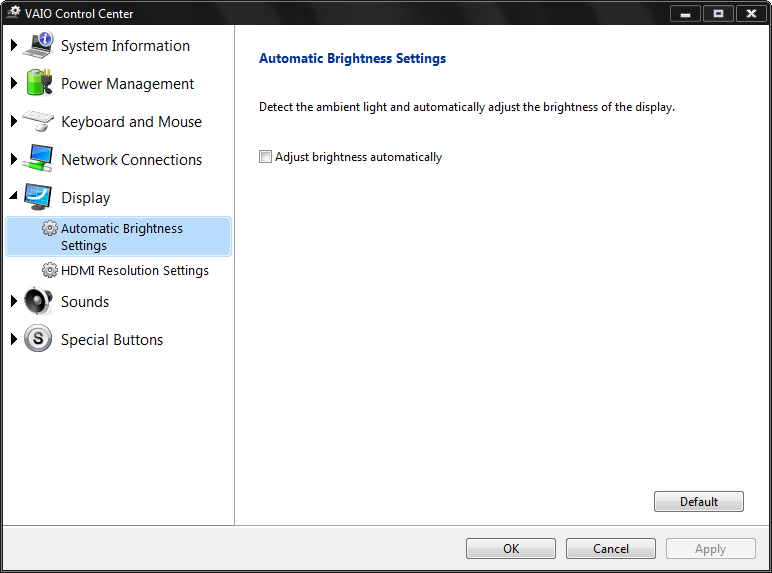Click the Sounds speaker icon
This screenshot has width=772, height=573.
pyautogui.click(x=38, y=301)
